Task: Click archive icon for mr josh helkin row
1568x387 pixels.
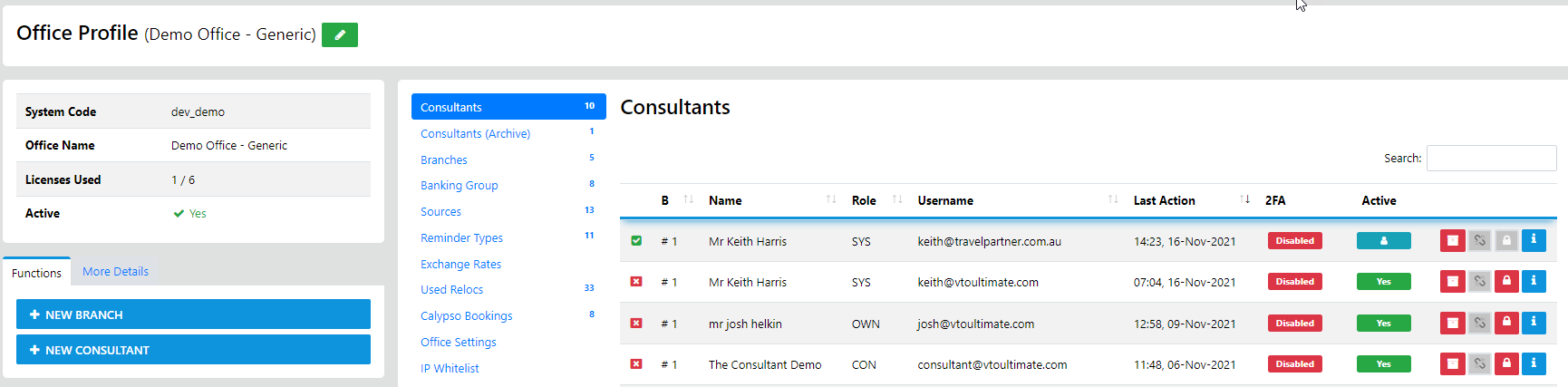Action: [x=1452, y=323]
